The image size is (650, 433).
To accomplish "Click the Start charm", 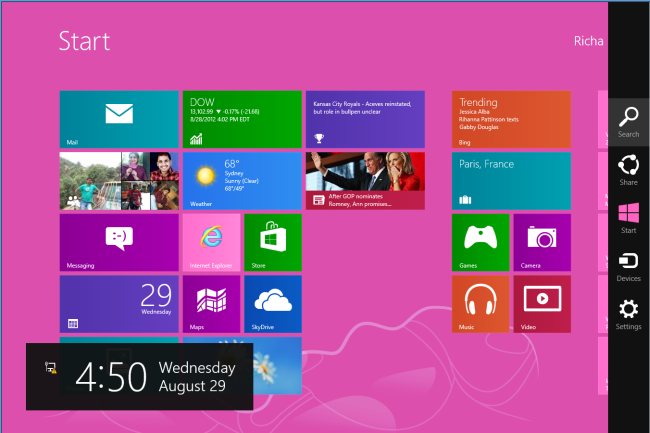I will click(x=628, y=218).
